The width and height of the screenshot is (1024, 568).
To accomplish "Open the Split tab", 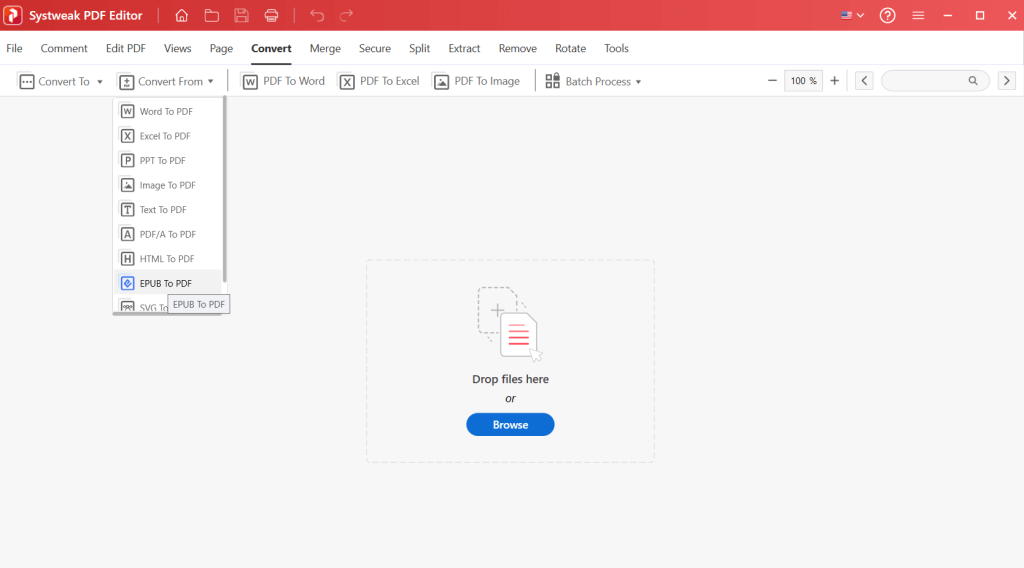I will click(x=419, y=48).
